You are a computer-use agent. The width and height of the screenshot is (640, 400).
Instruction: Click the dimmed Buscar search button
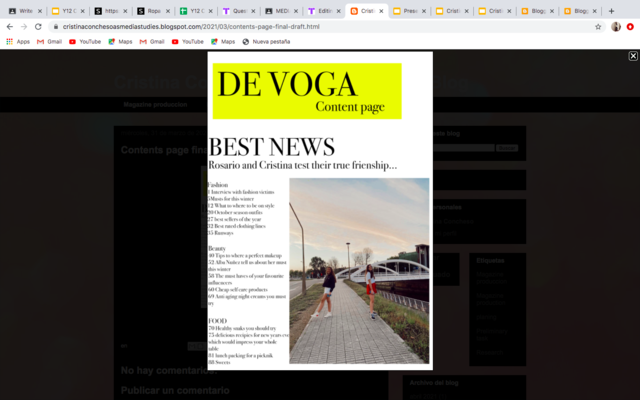(x=507, y=148)
